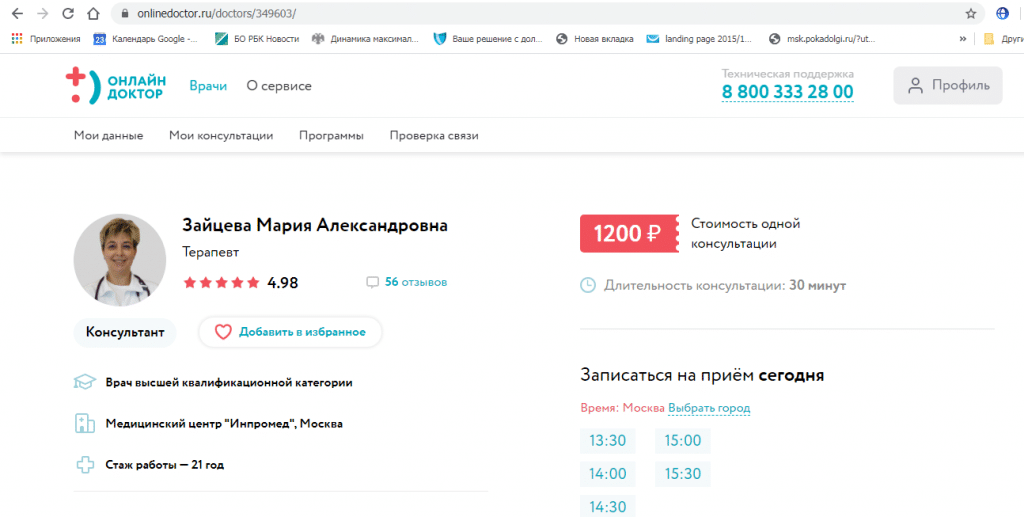Switch to Мои консультации tab

(x=221, y=136)
